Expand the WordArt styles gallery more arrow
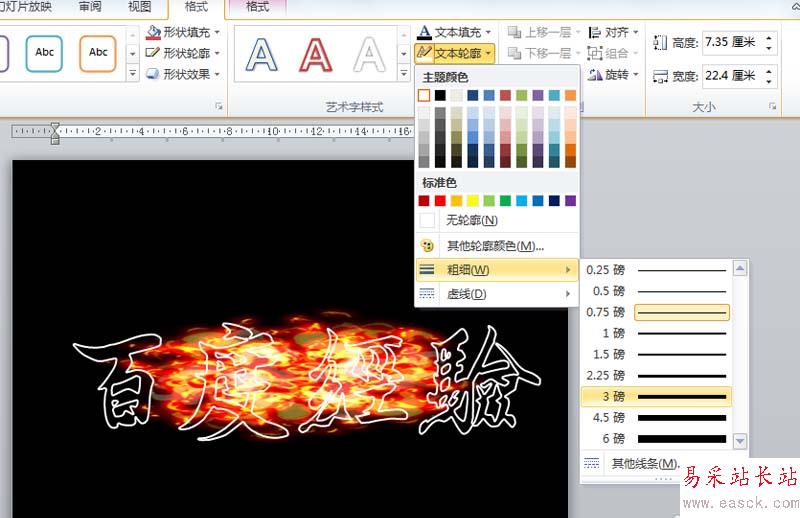 (x=404, y=73)
